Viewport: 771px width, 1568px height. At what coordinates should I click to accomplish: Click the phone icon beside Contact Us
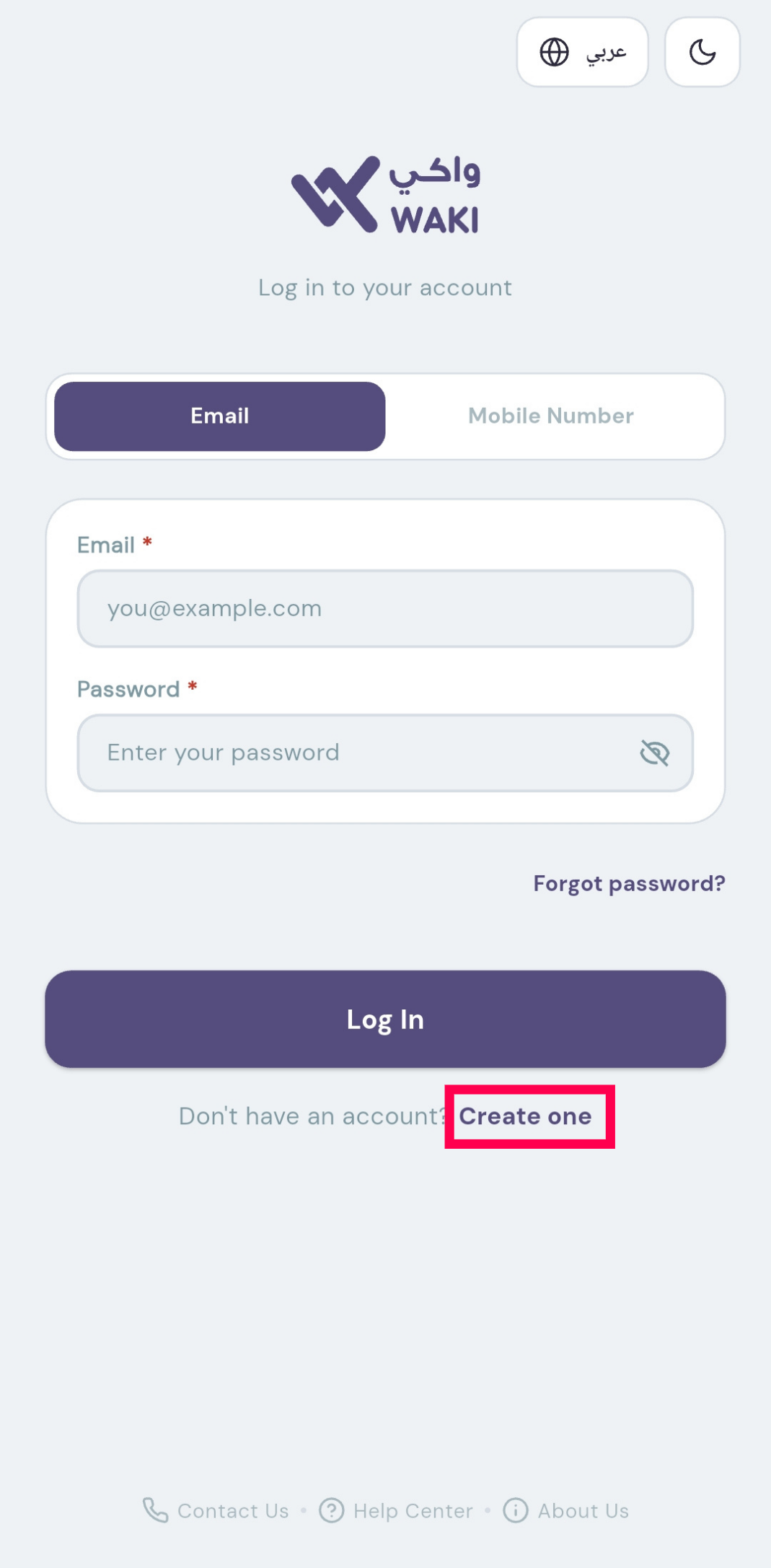click(155, 1510)
